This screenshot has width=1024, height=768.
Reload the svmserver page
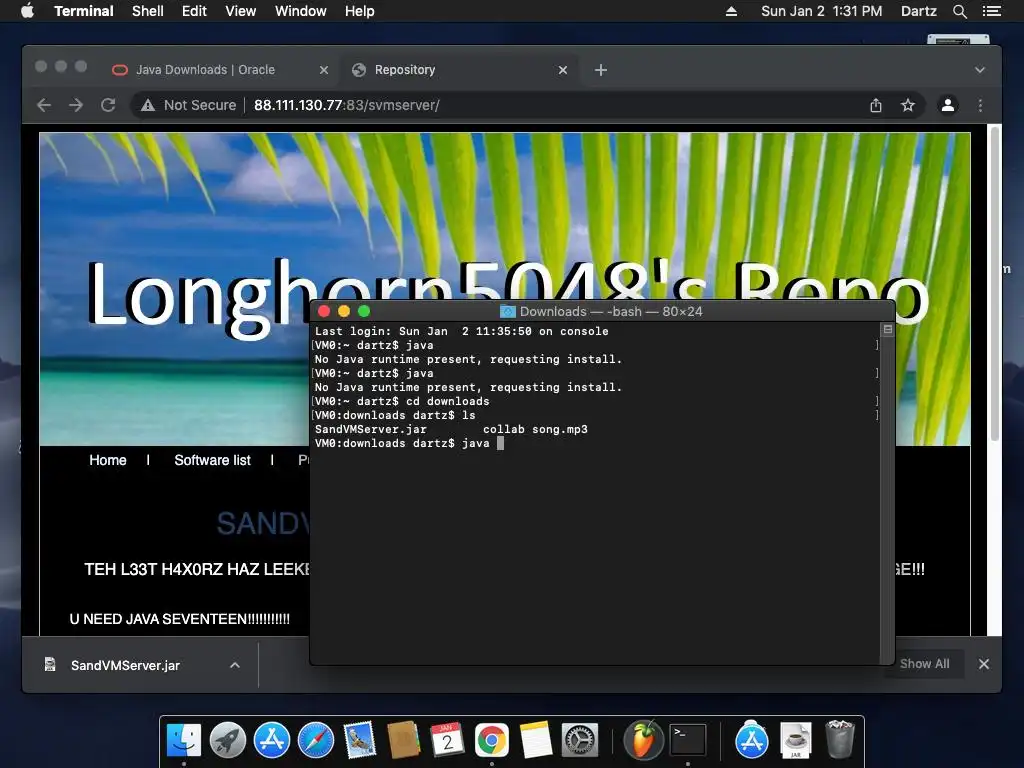coord(108,105)
